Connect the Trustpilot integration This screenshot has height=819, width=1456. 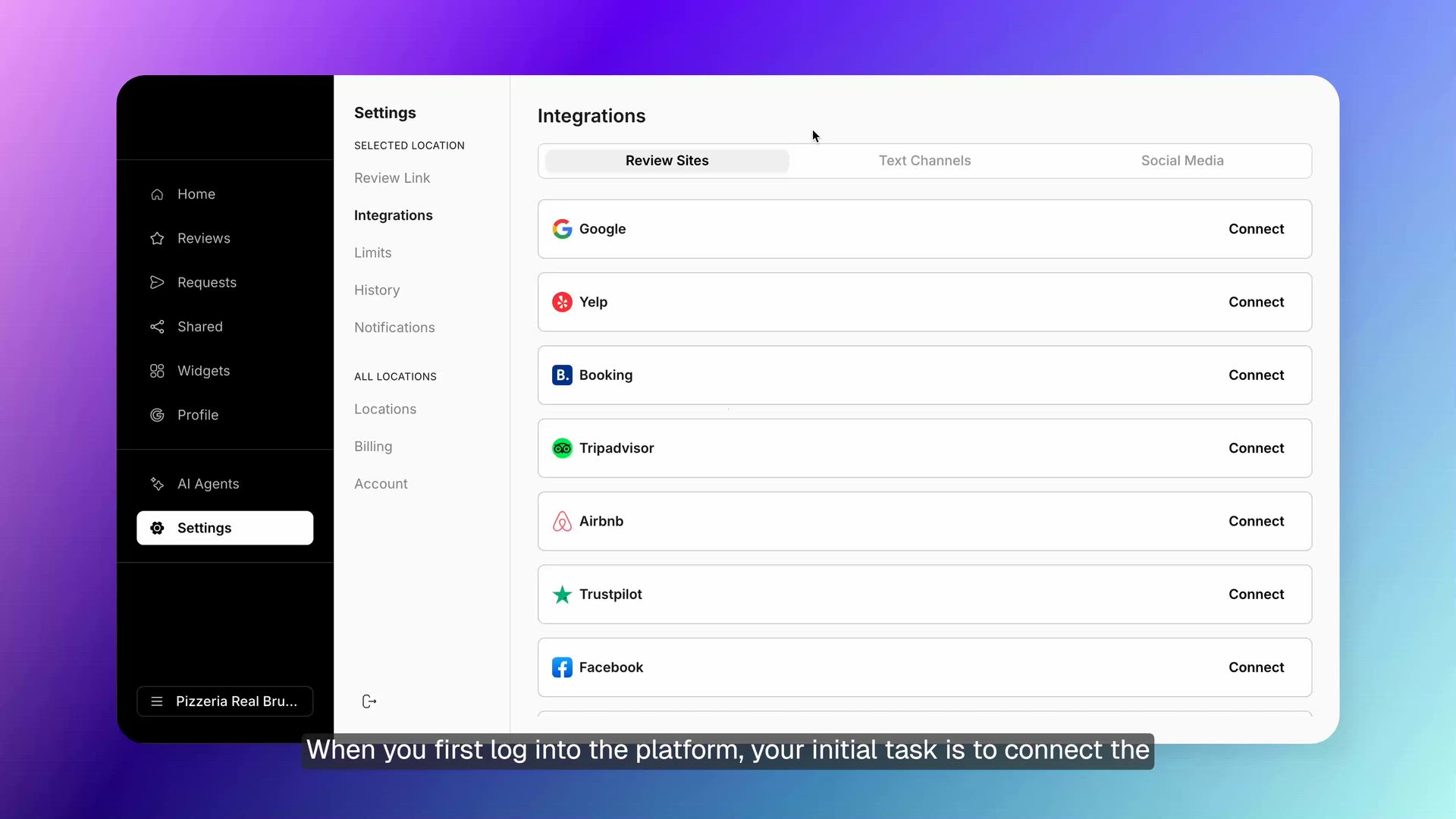(1256, 594)
